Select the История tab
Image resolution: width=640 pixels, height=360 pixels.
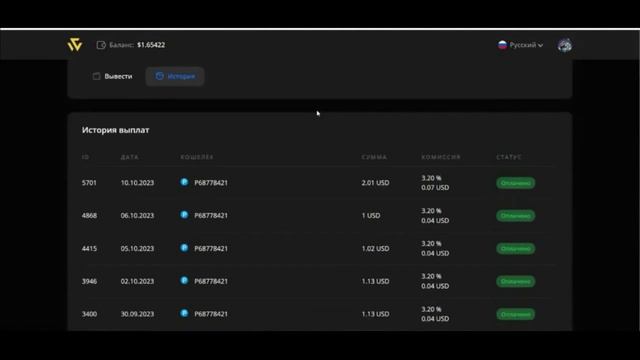pos(175,76)
